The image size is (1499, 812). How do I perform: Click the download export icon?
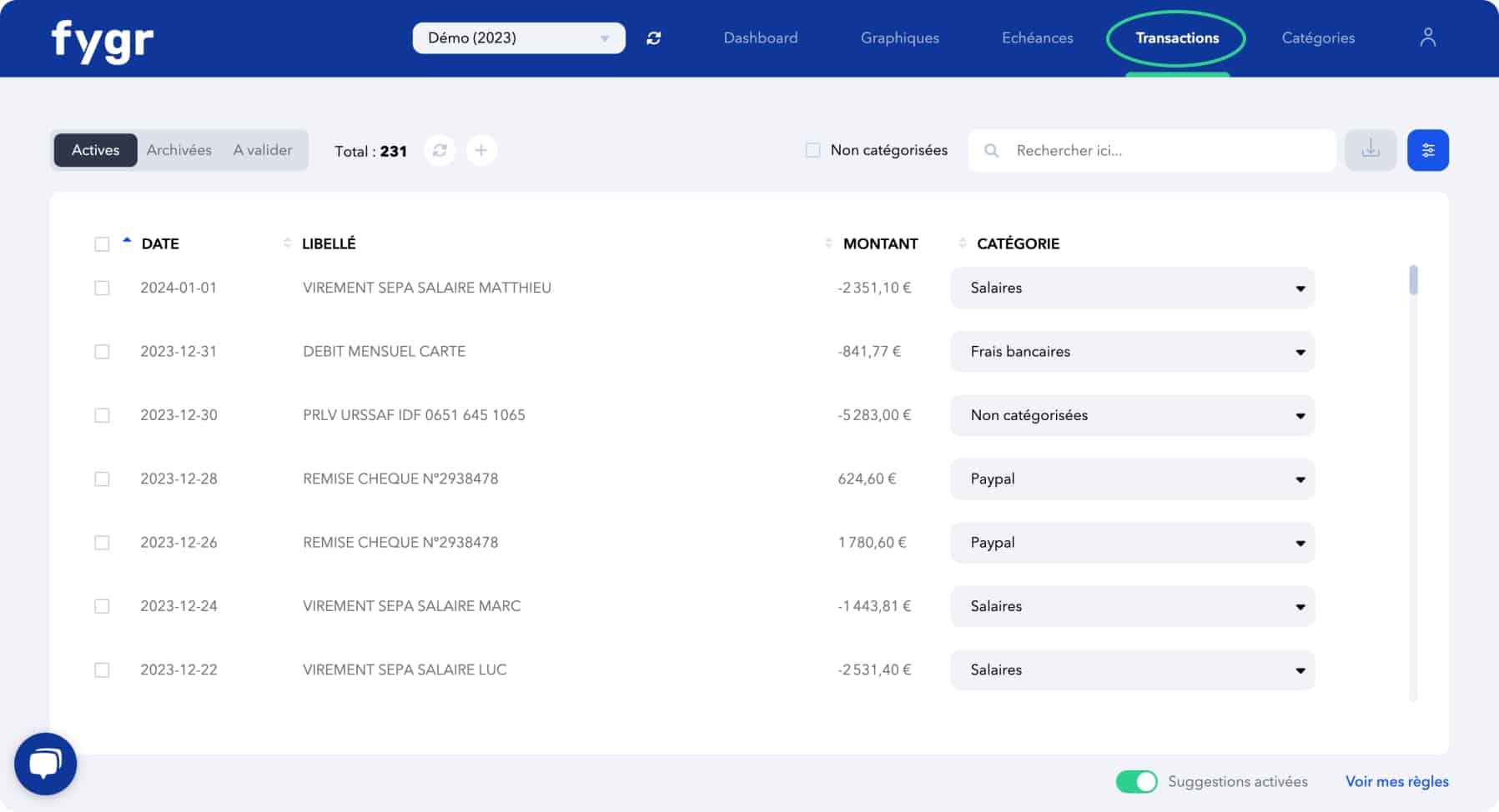(x=1370, y=151)
